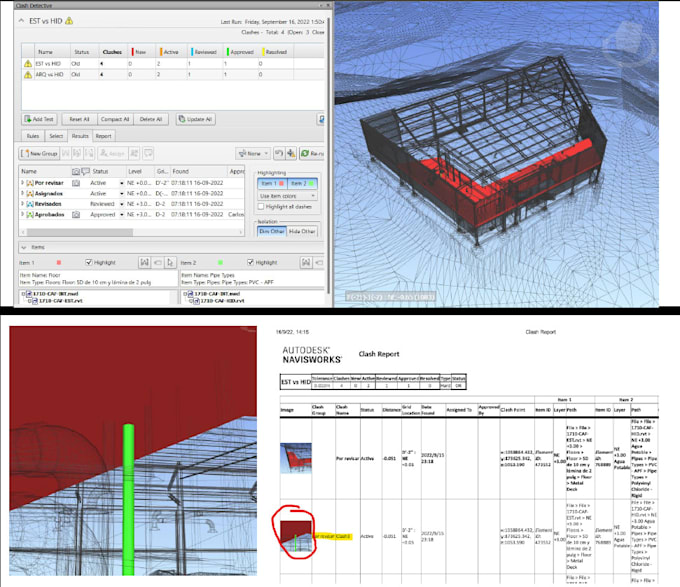This screenshot has width=680, height=587.
Task: Switch to the Select tab
Action: [x=56, y=136]
